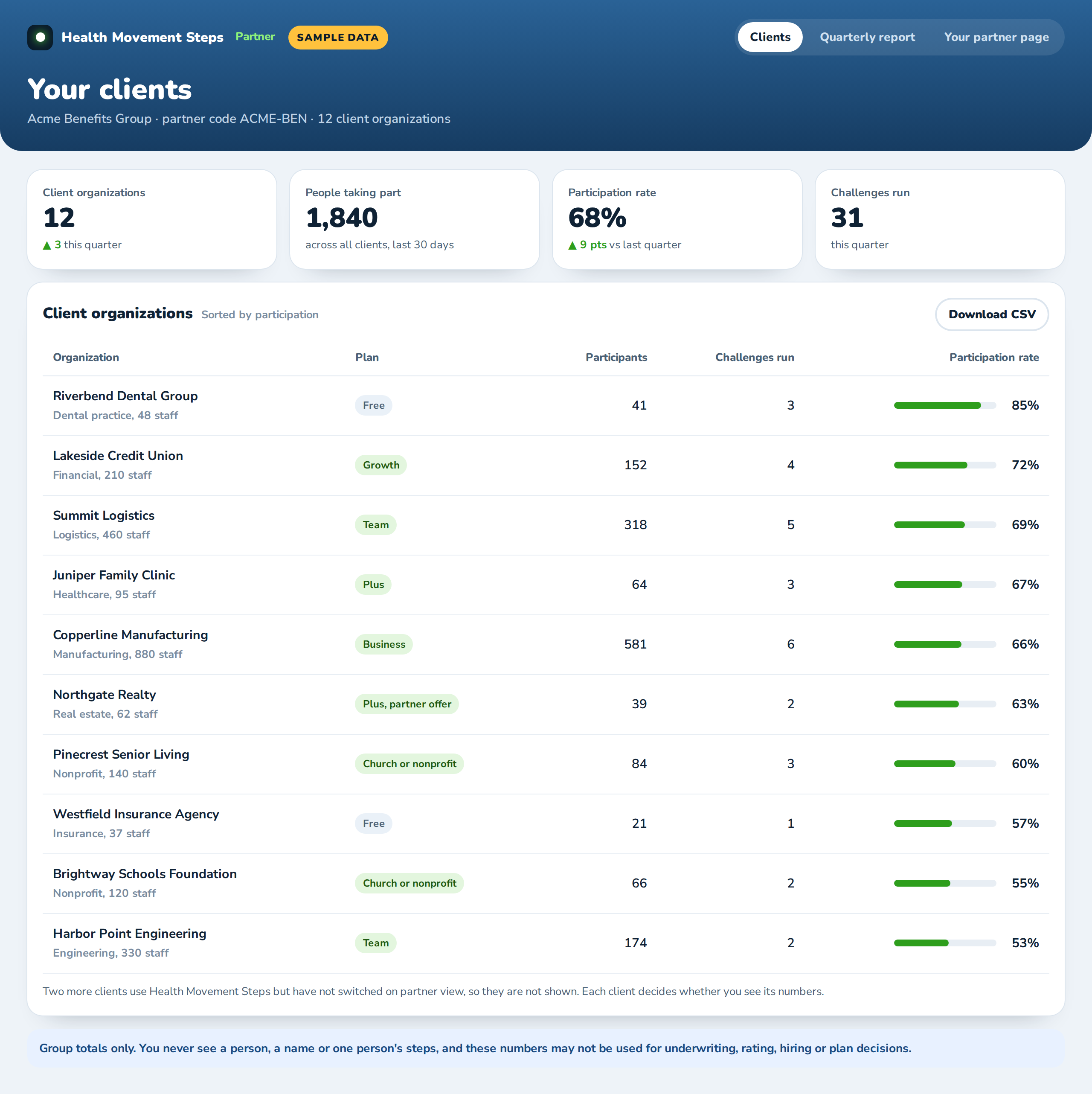Open the Your partner page tab
The height and width of the screenshot is (1094, 1092).
(996, 38)
